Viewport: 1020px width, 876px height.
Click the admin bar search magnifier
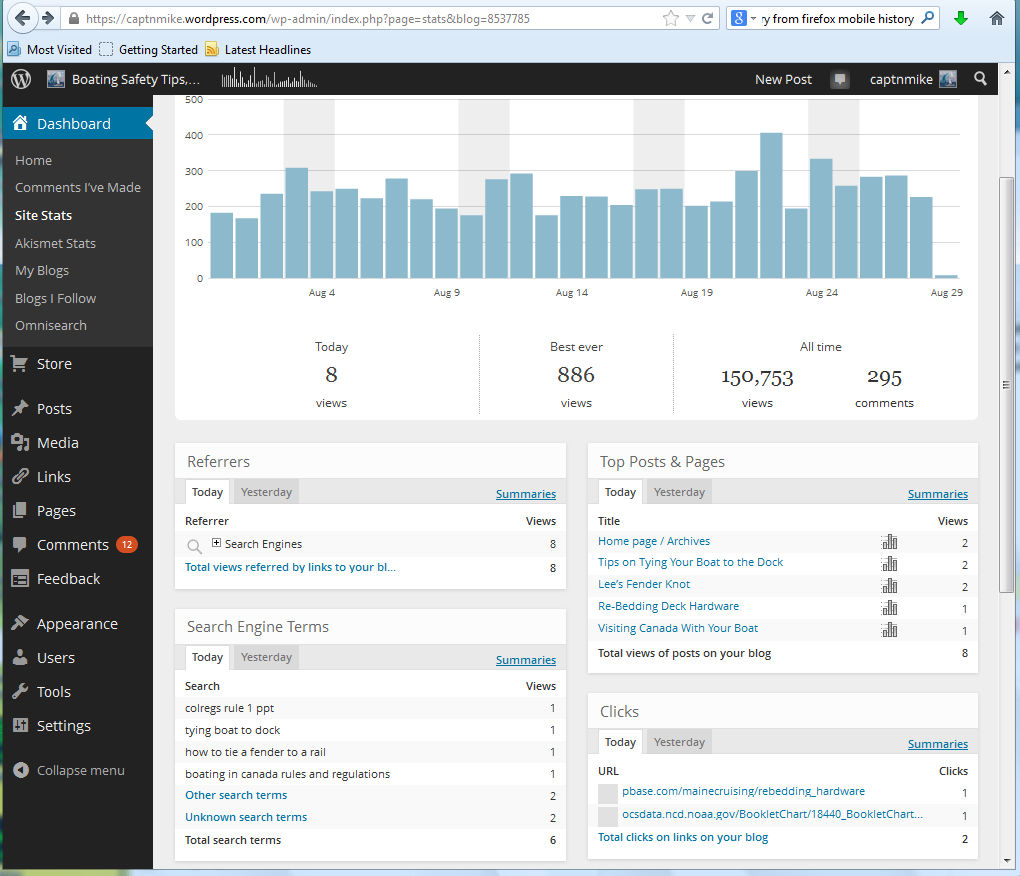(980, 79)
